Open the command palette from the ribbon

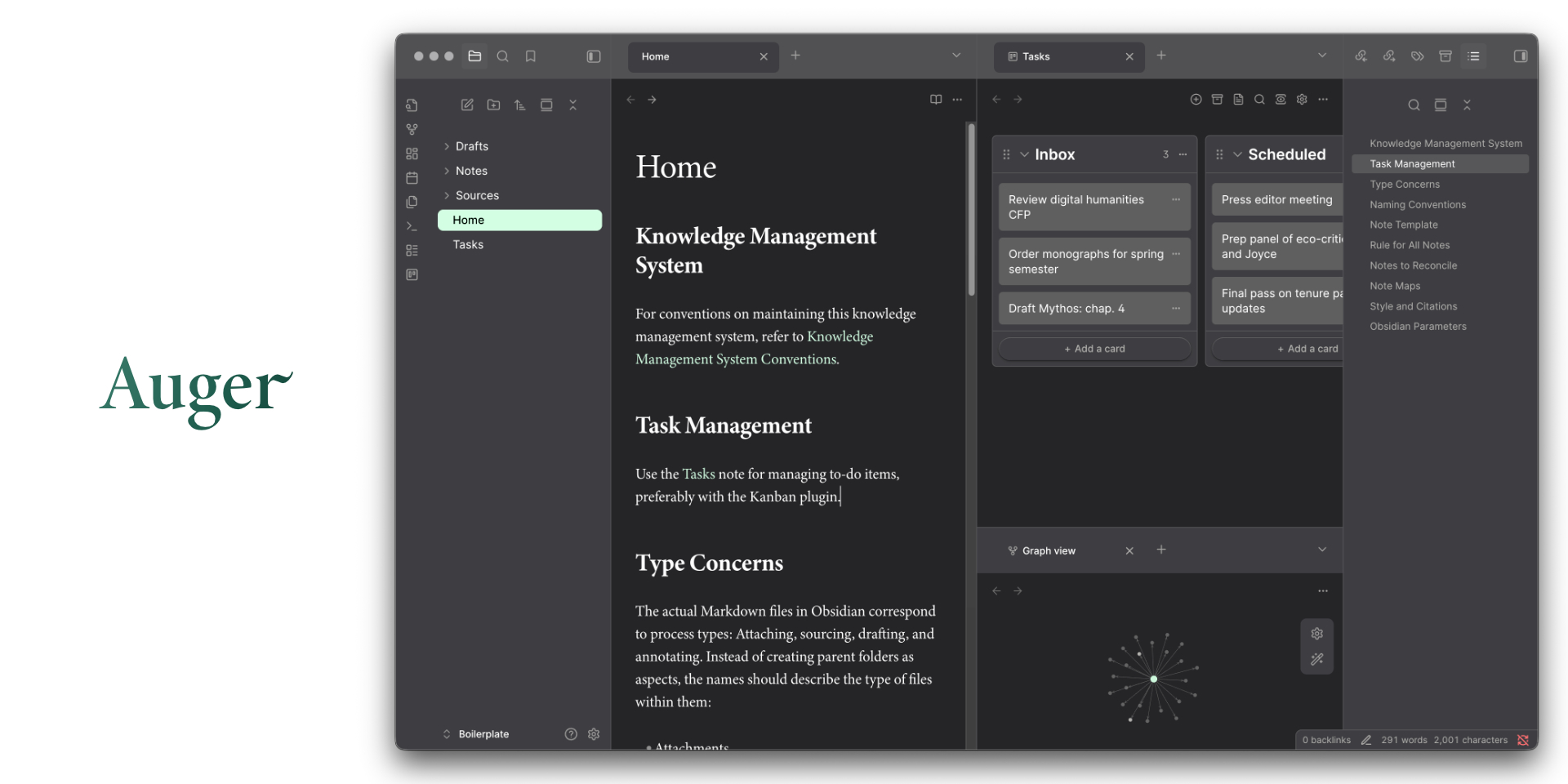(412, 226)
